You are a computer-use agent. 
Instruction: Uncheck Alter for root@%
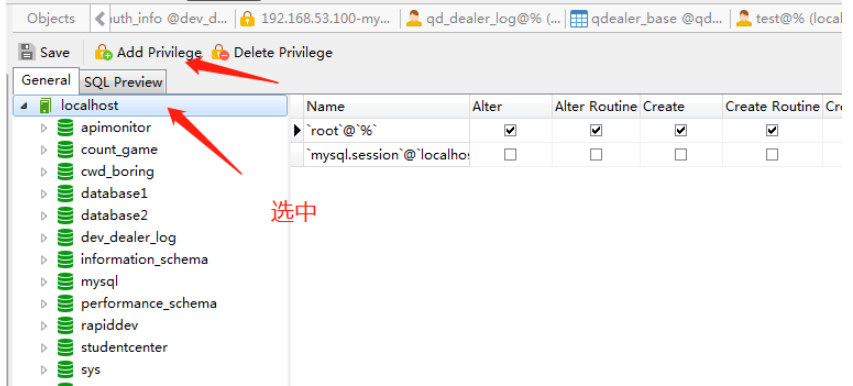tap(510, 130)
